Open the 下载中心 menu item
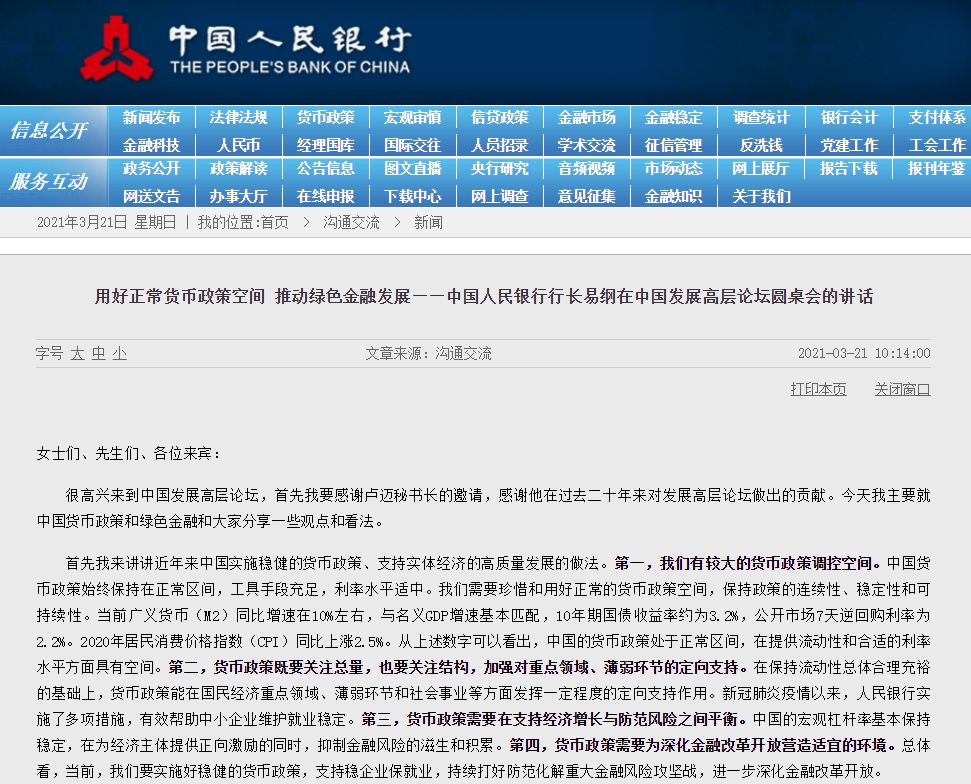Image resolution: width=971 pixels, height=784 pixels. 412,196
